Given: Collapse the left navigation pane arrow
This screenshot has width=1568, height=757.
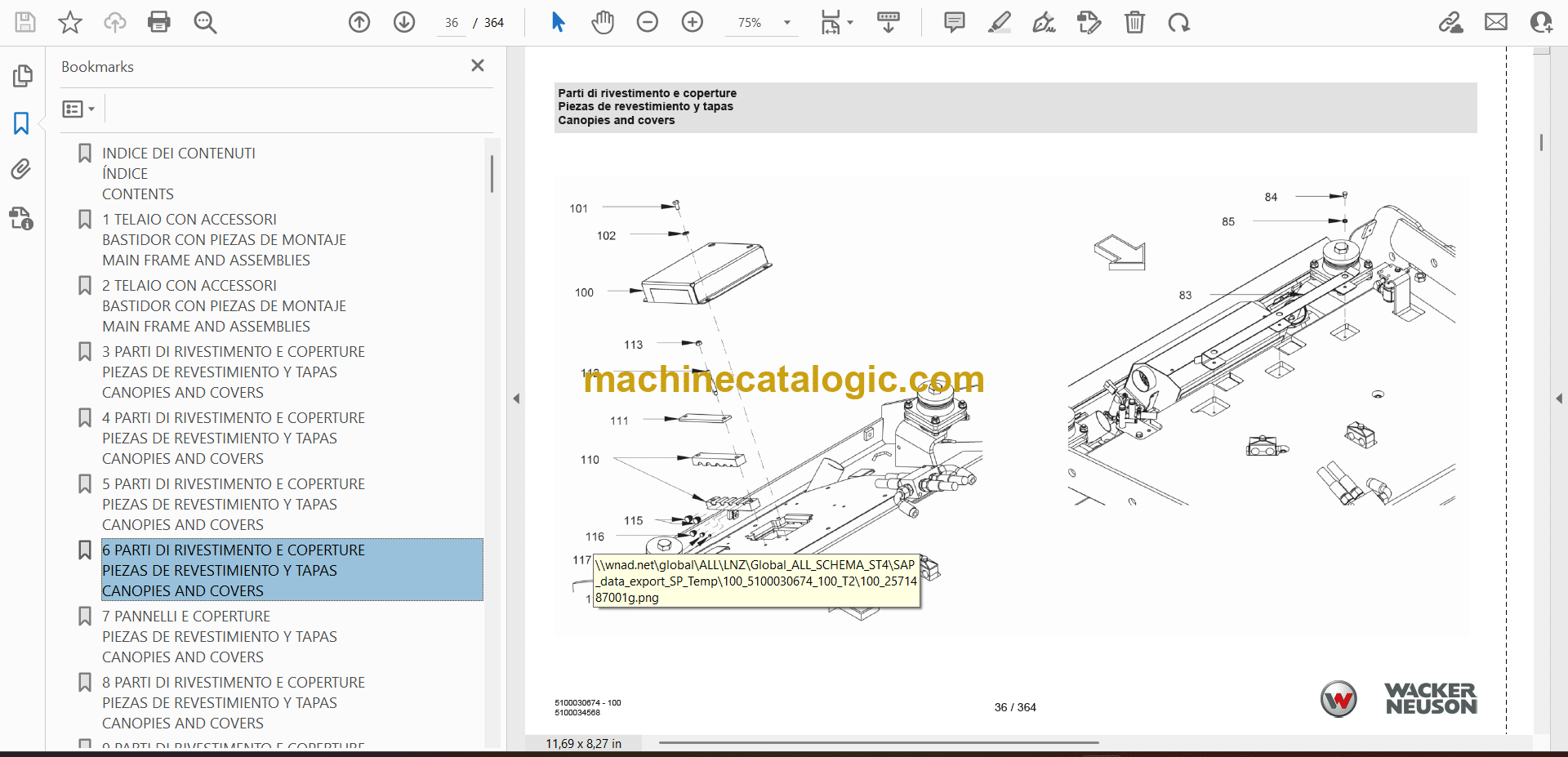Looking at the screenshot, I should [516, 399].
